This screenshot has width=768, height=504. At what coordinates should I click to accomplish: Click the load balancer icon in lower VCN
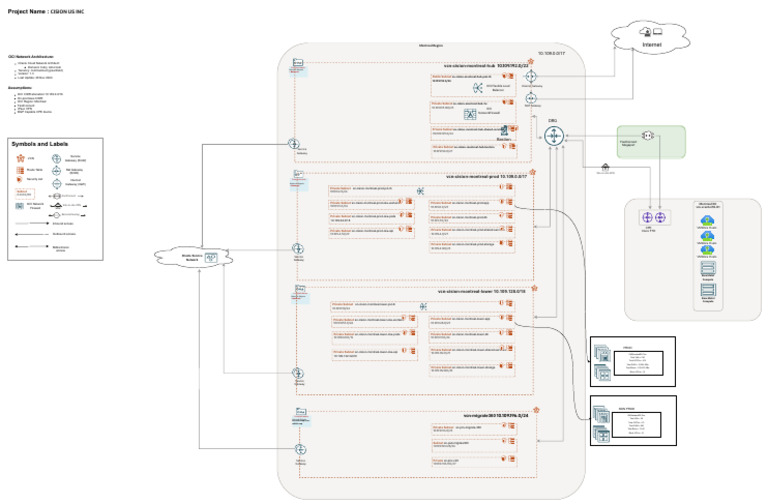423,307
